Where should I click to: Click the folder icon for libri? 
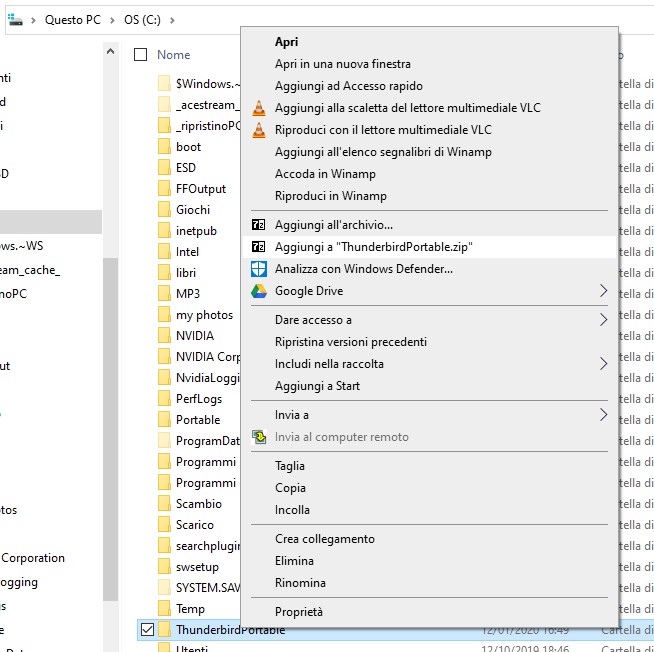164,272
